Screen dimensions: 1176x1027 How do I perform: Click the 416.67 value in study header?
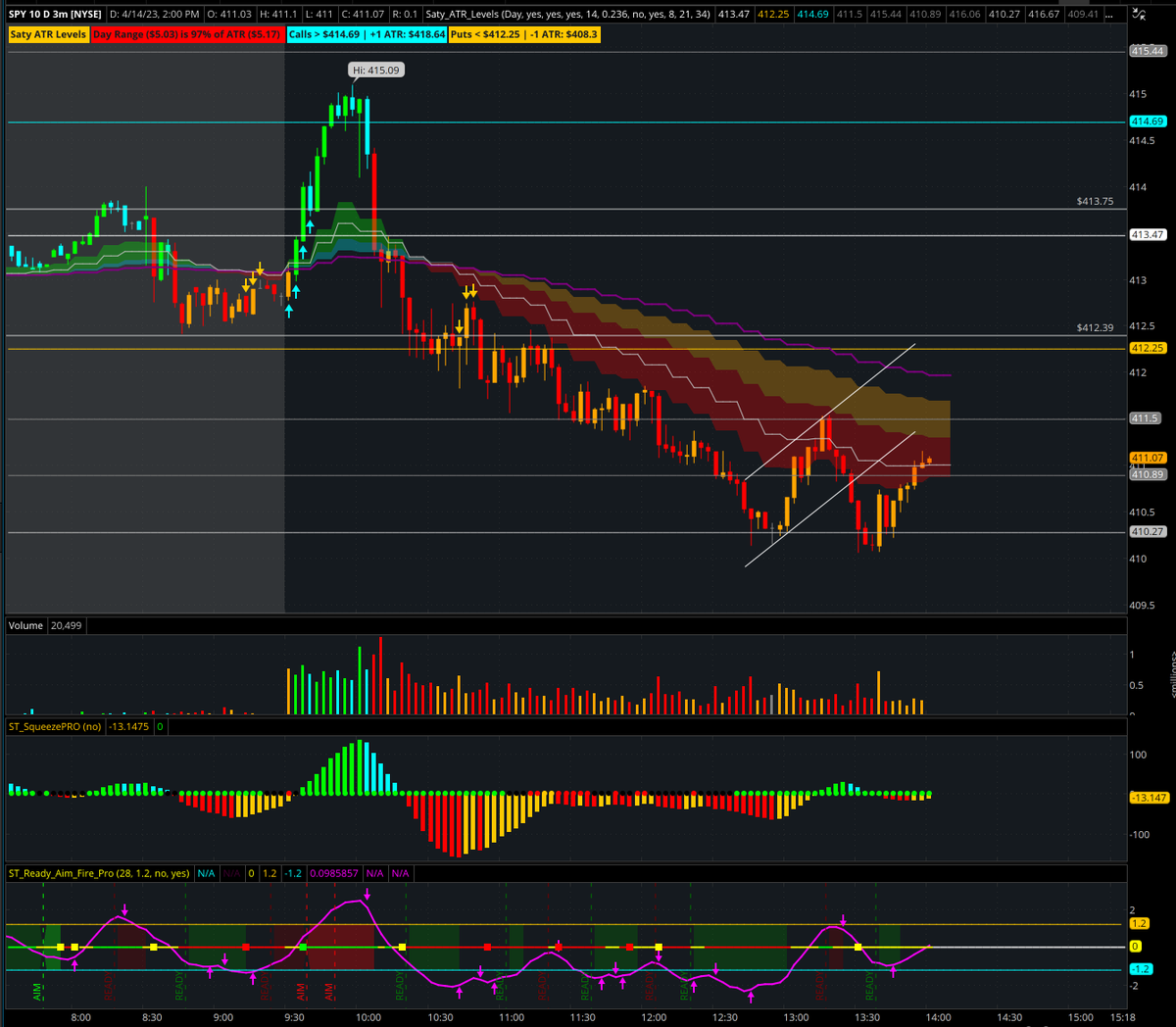coord(1043,15)
